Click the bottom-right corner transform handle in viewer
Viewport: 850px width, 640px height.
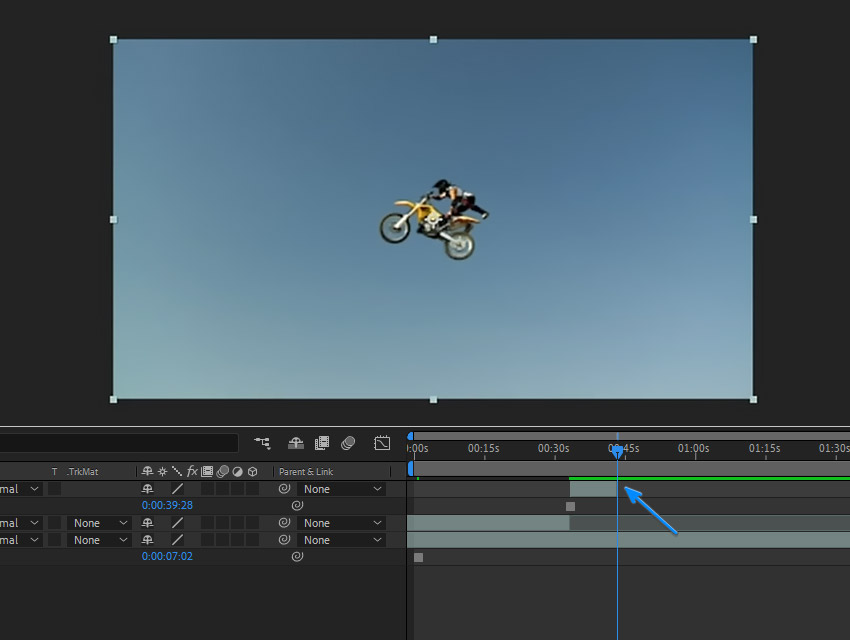[x=753, y=399]
